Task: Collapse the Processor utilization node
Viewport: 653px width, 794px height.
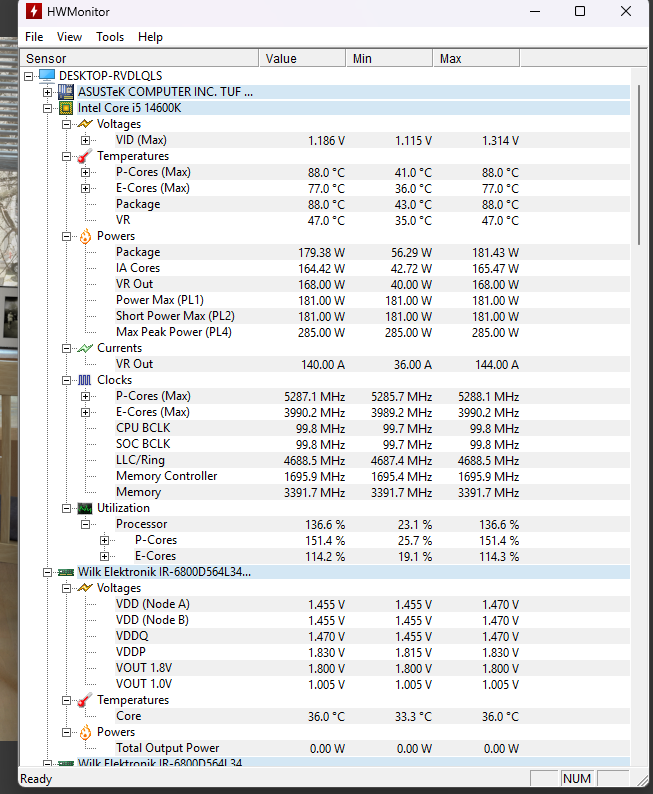Action: (86, 524)
